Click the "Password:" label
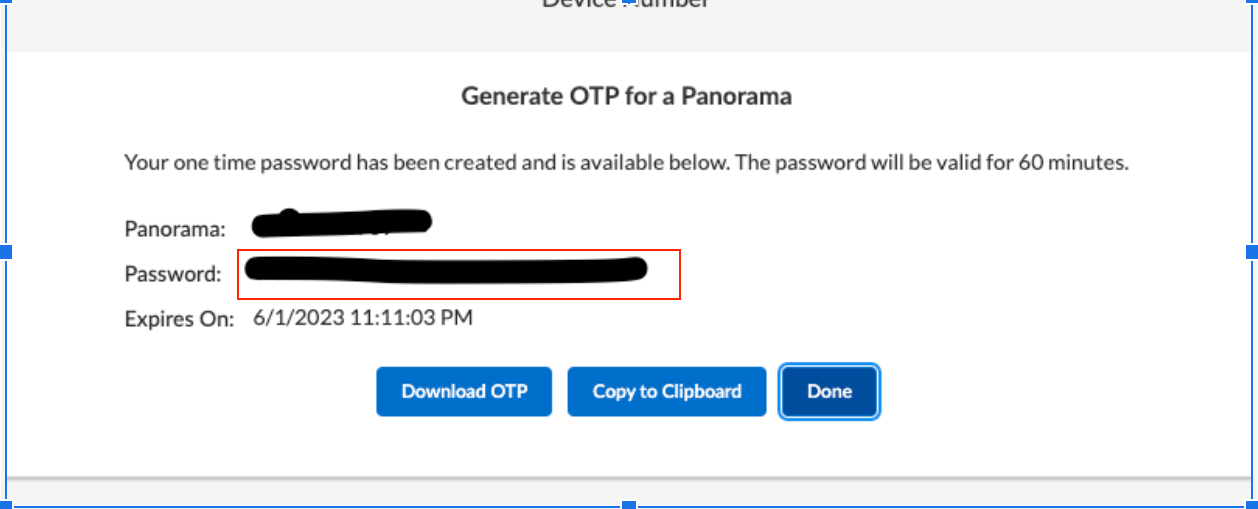 click(x=172, y=273)
